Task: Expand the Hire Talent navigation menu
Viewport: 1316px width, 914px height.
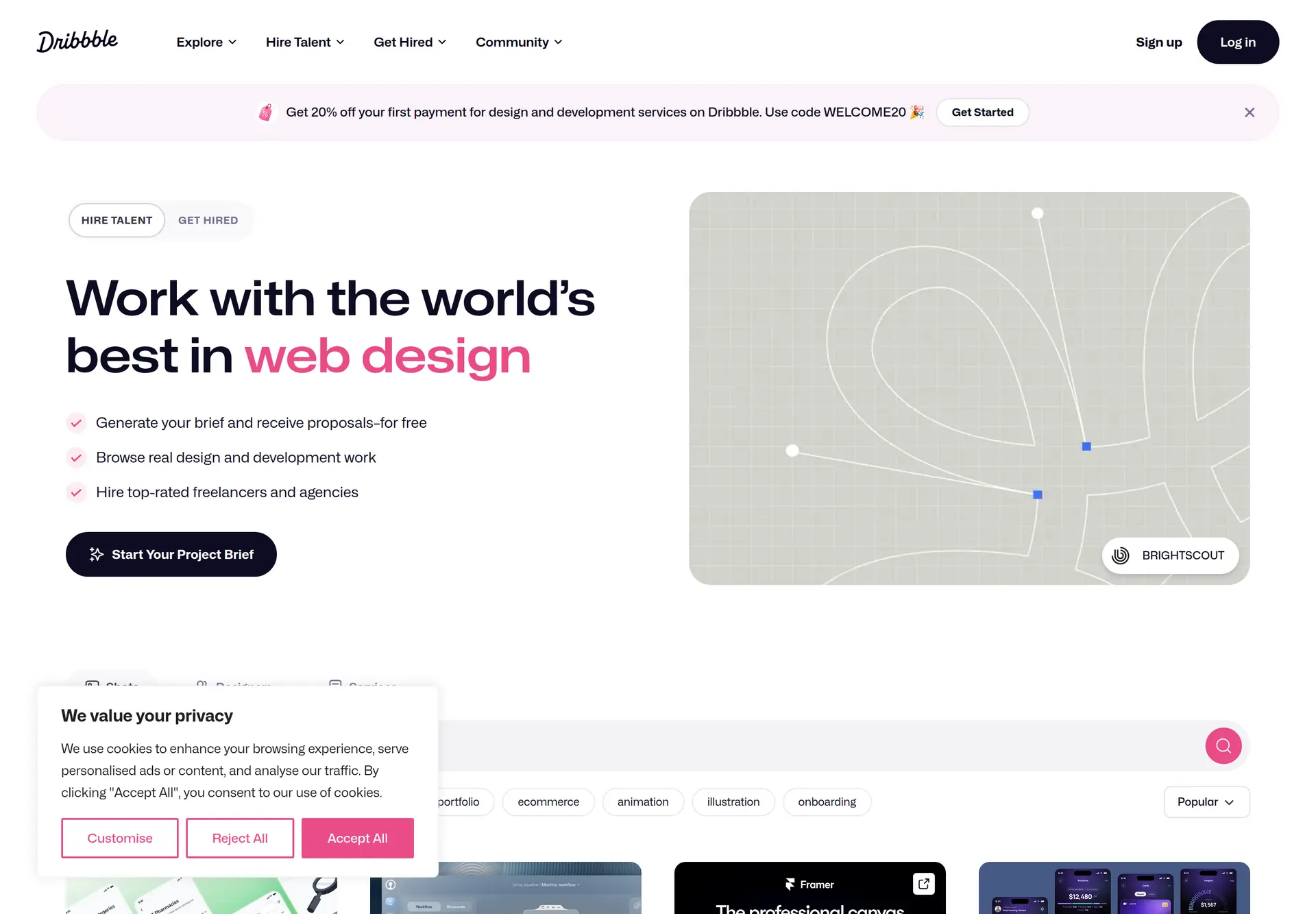Action: click(305, 42)
